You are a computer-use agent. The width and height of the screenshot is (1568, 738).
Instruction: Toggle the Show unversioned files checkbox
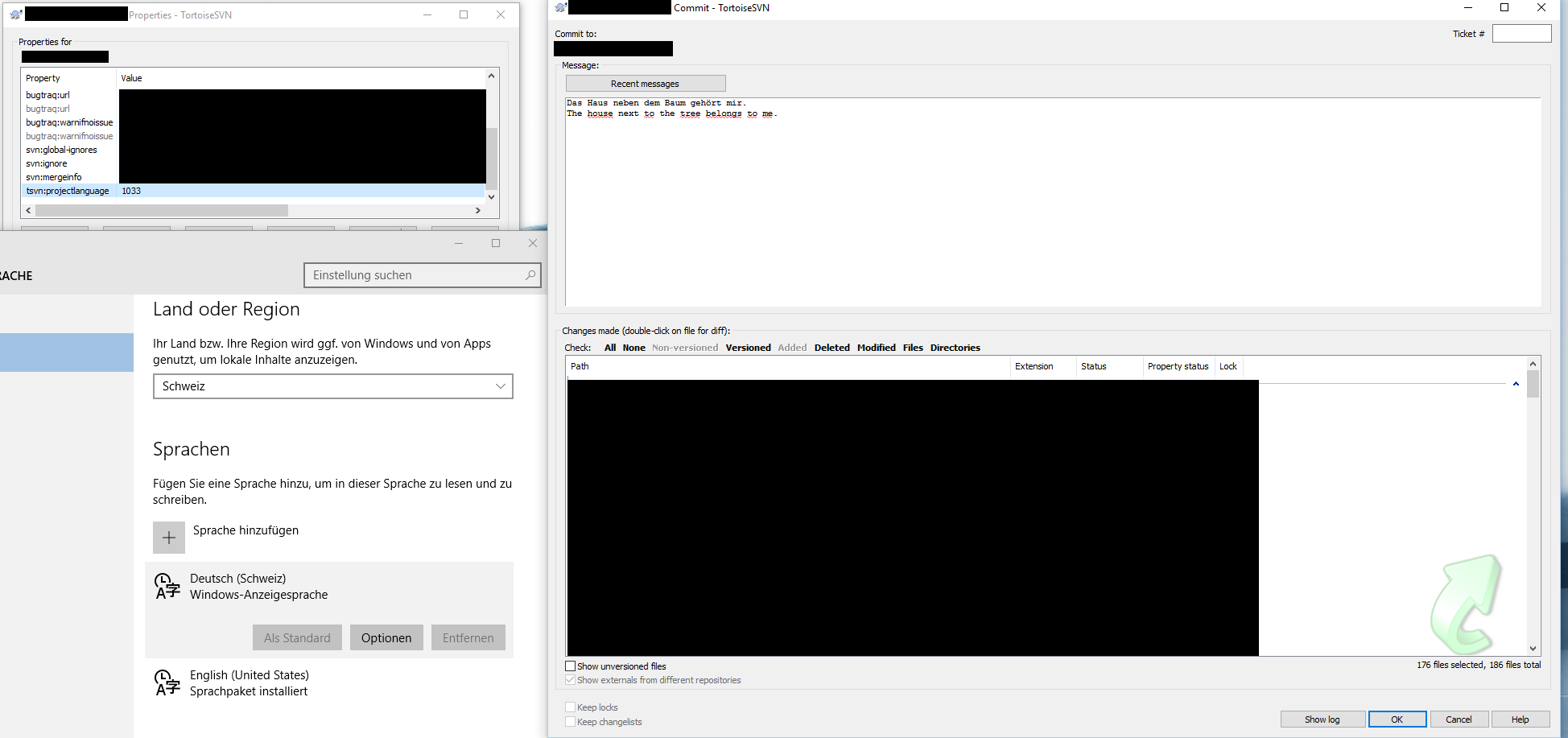[x=571, y=666]
